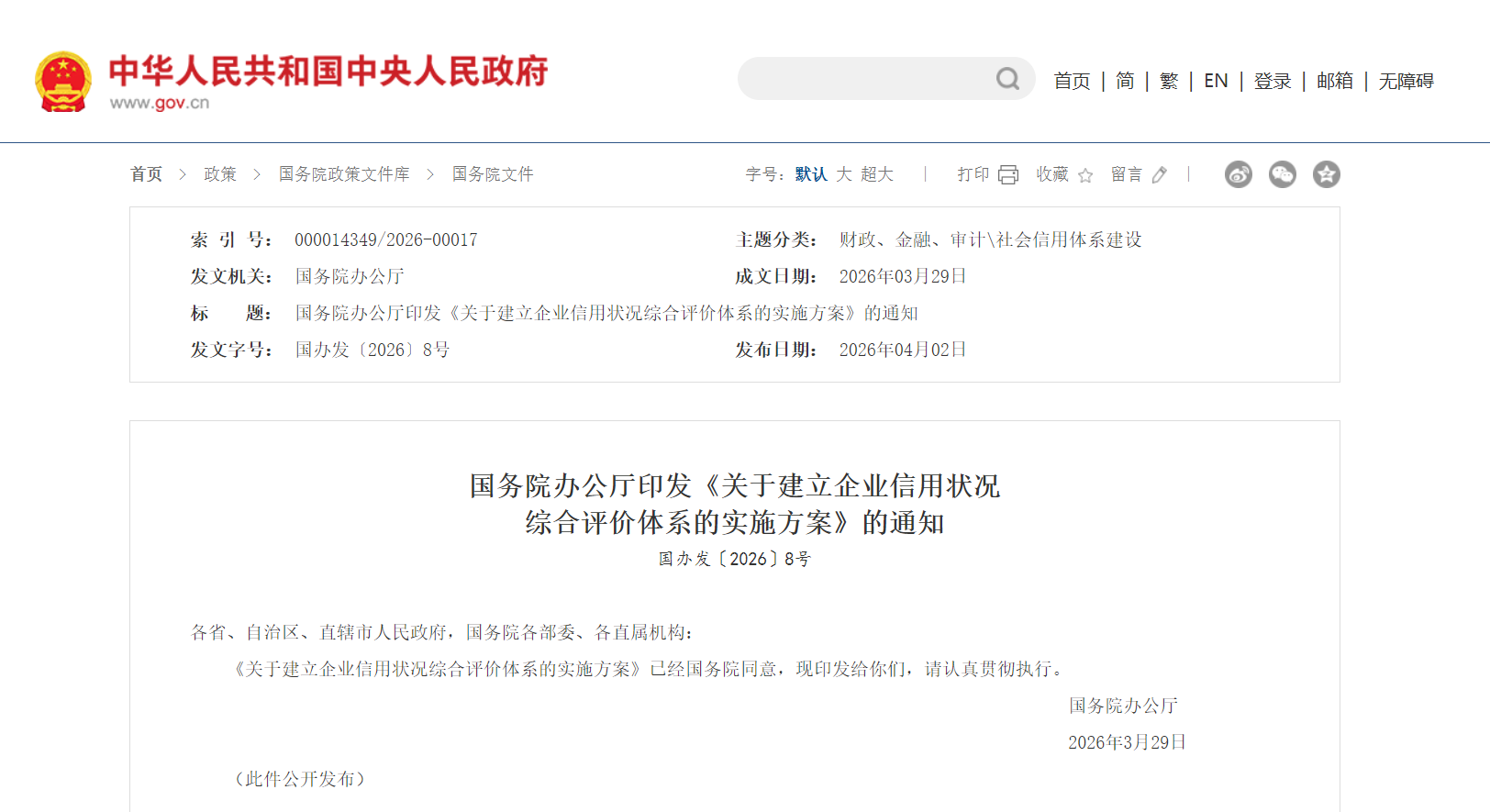Switch site language to EN
This screenshot has height=812, width=1490.
tap(1216, 81)
